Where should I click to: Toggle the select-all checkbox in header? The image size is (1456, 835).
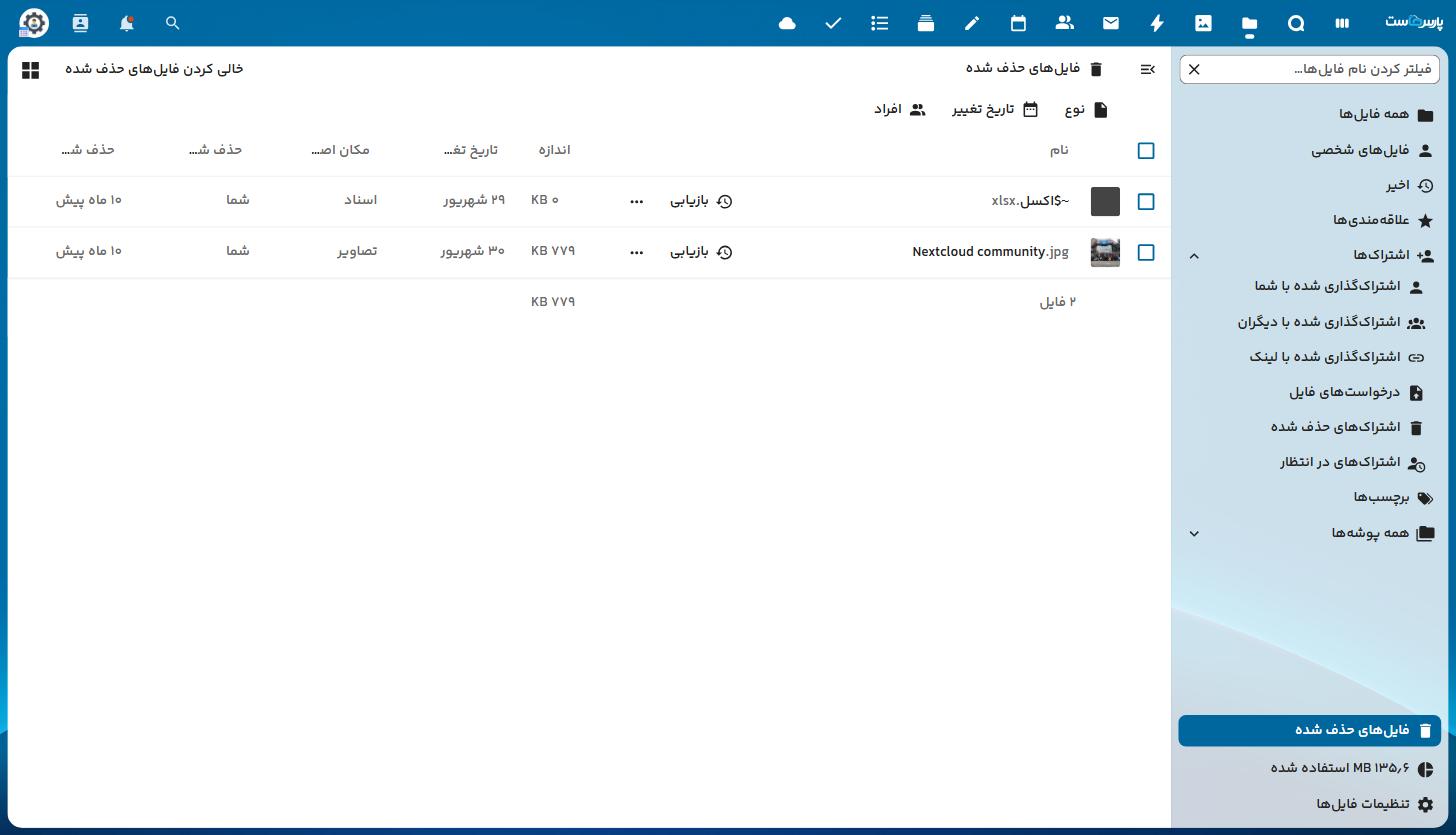click(x=1146, y=151)
